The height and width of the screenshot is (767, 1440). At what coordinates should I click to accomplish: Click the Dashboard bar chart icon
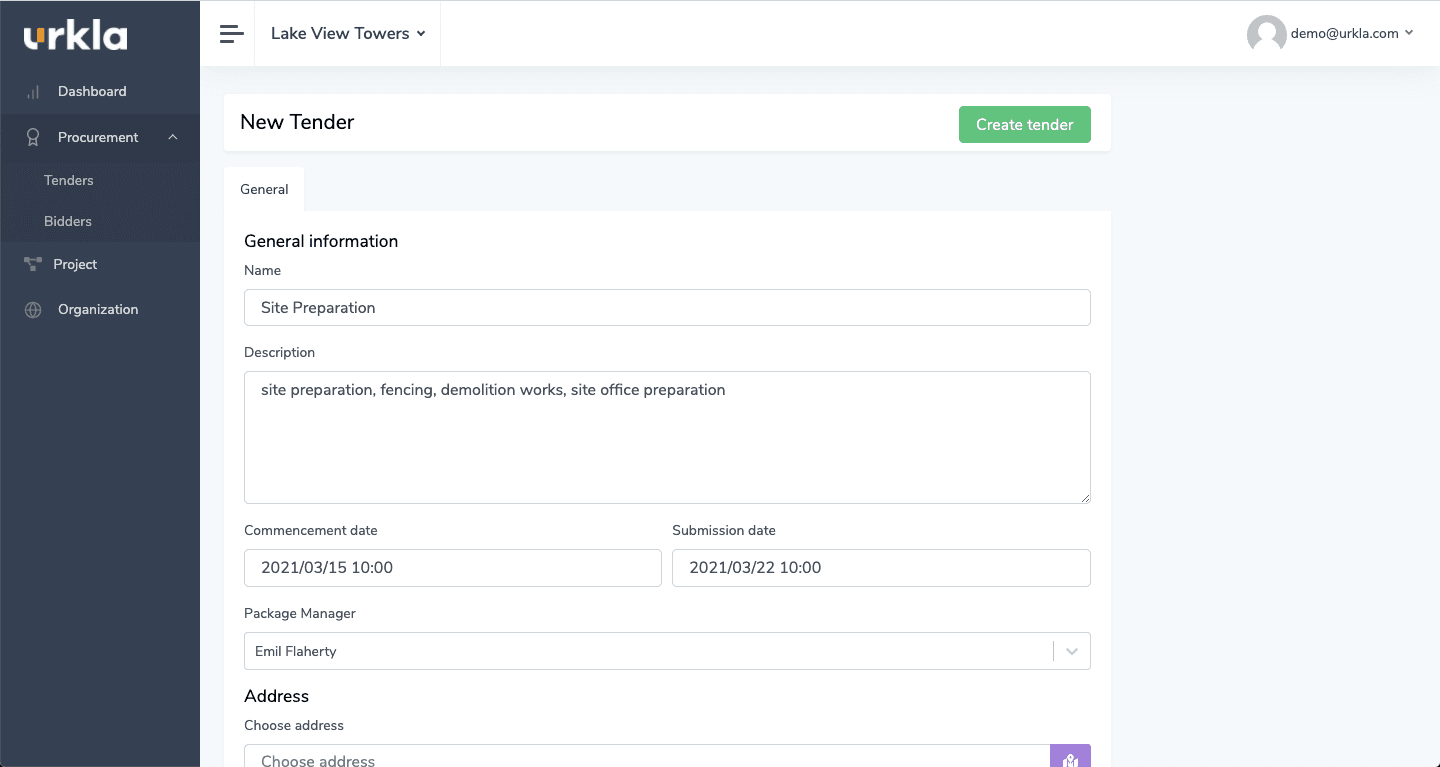[33, 92]
